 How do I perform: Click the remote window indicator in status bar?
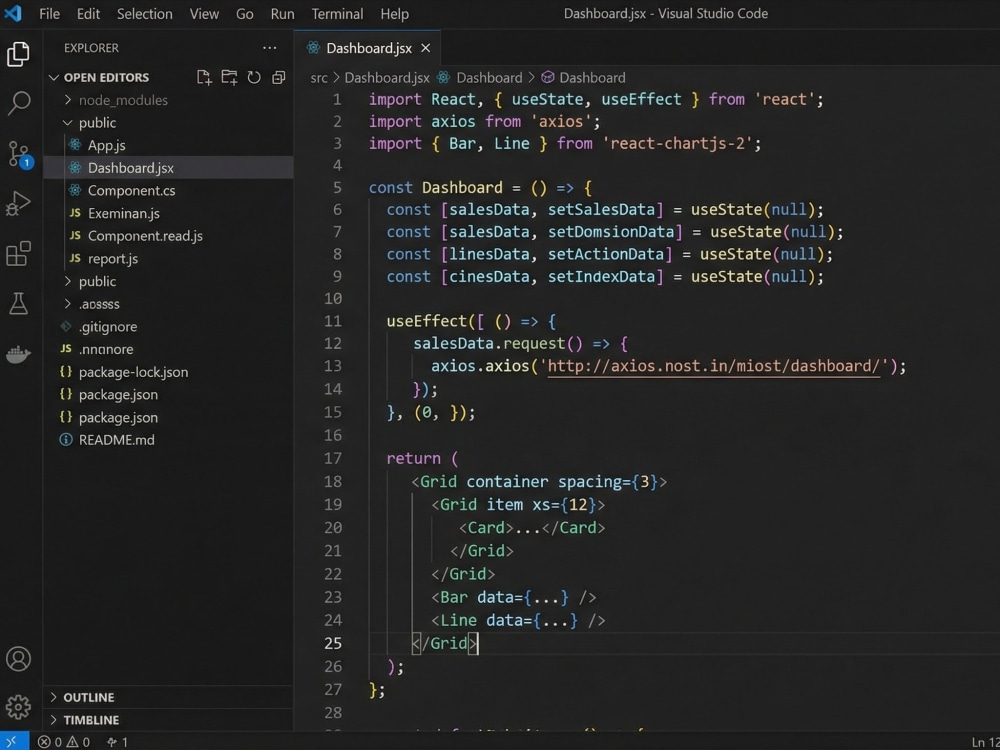point(14,741)
